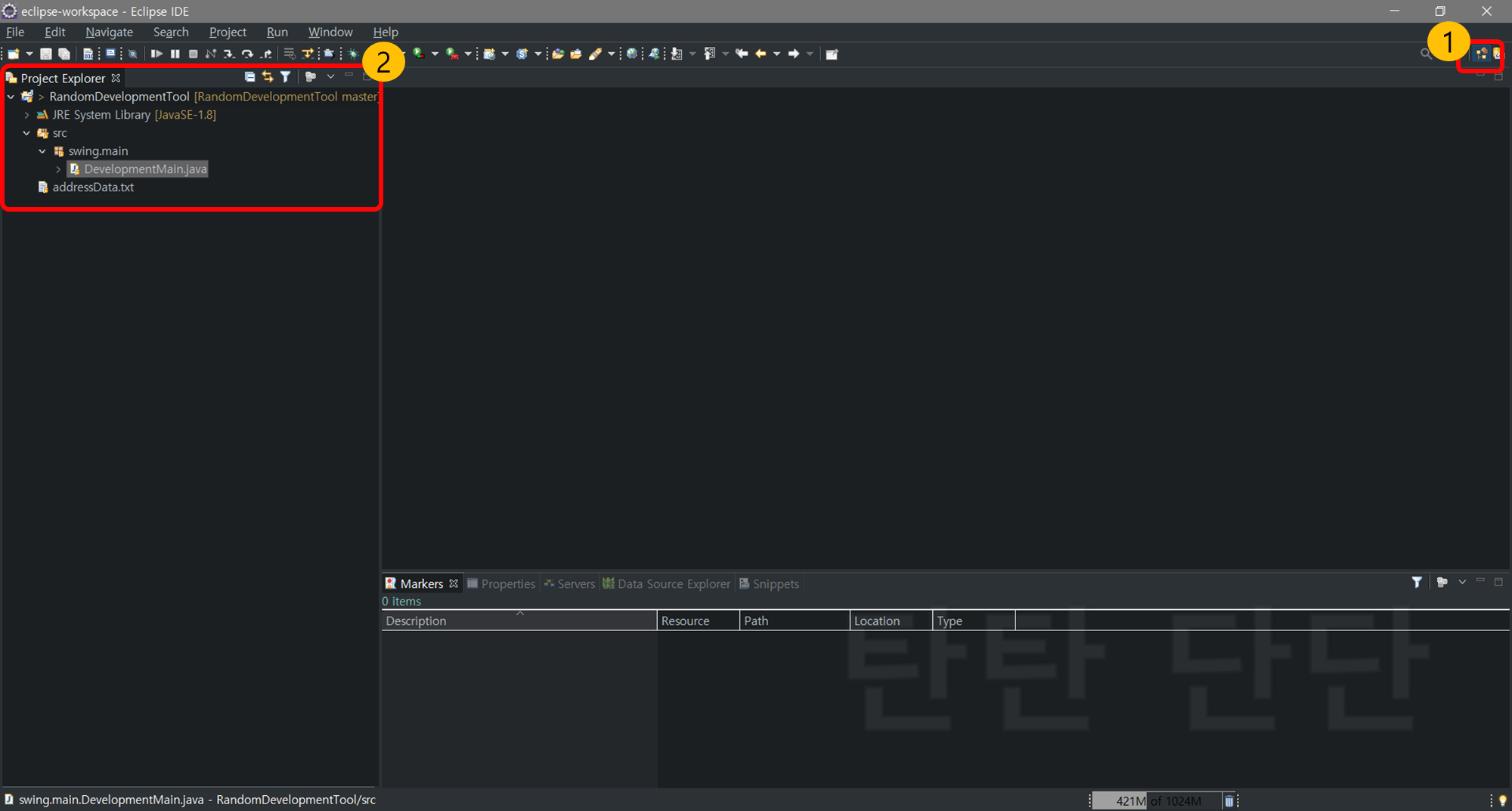Viewport: 1512px width, 811px height.
Task: Click the New Servlet (S) icon
Action: point(522,54)
